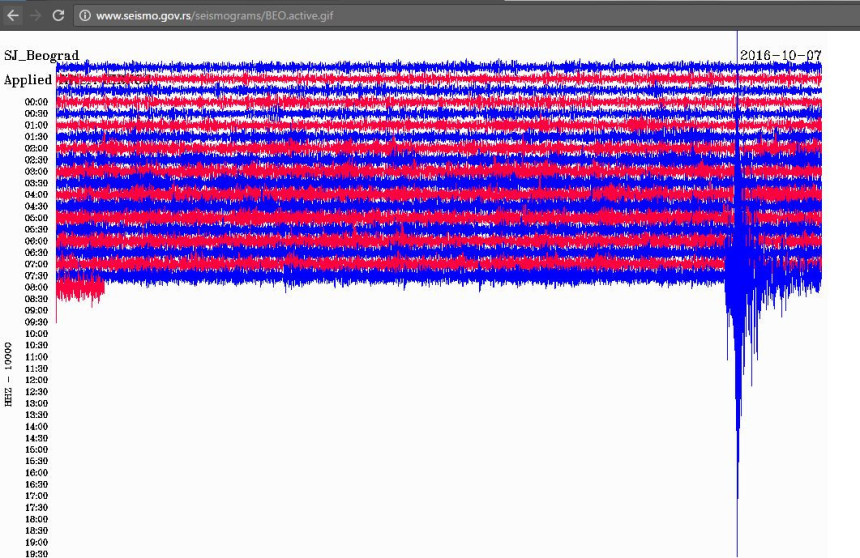The height and width of the screenshot is (558, 860).
Task: Click the 04:30 time label
Action: [36, 206]
